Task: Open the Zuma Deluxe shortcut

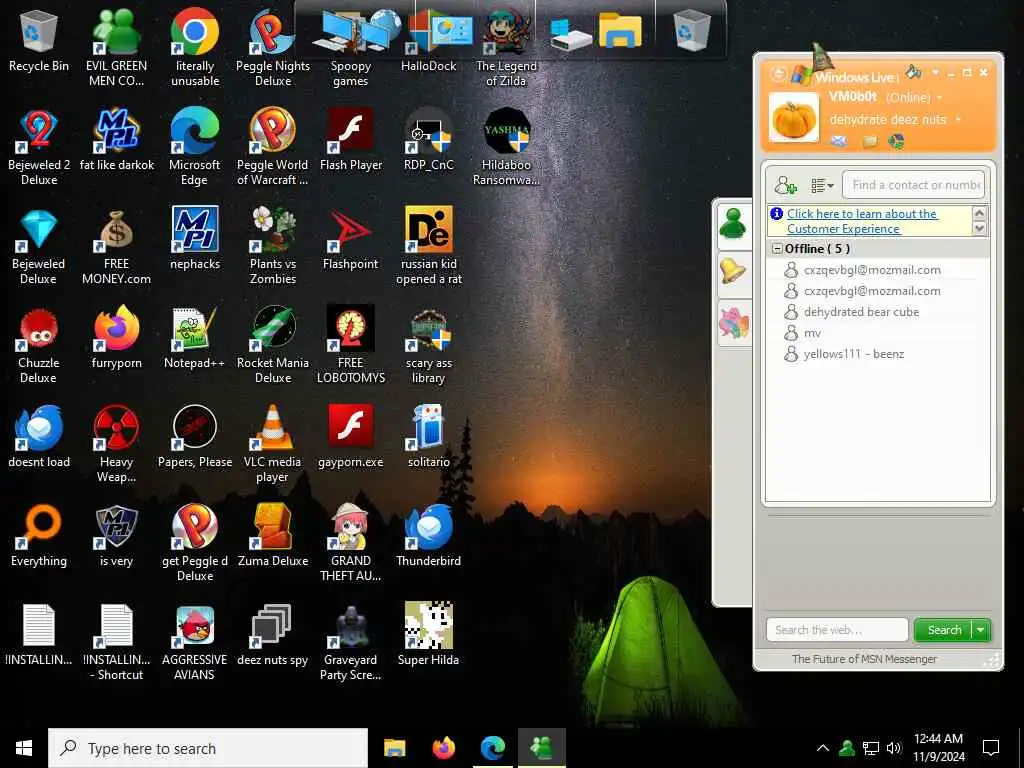Action: tap(273, 535)
